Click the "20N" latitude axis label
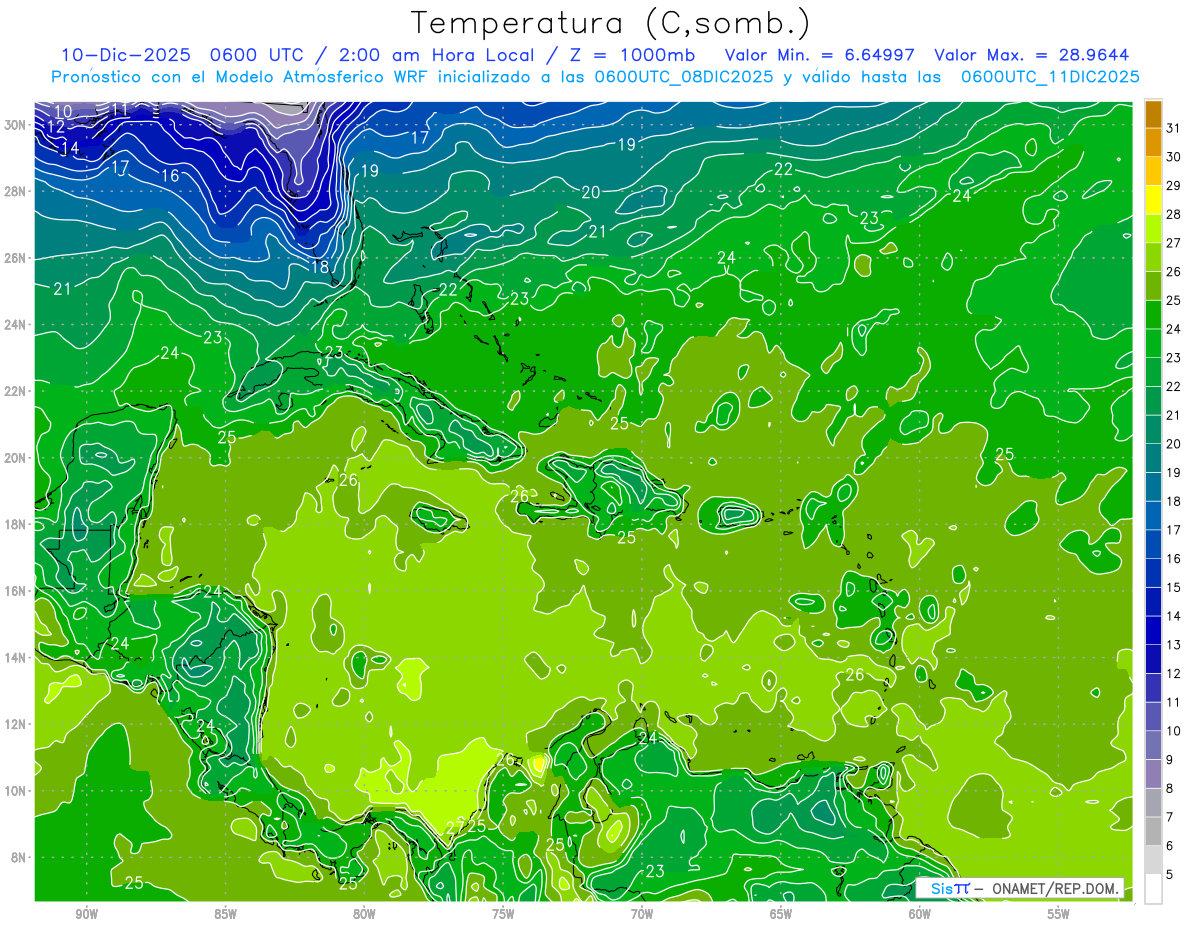The height and width of the screenshot is (927, 1200). [15, 458]
